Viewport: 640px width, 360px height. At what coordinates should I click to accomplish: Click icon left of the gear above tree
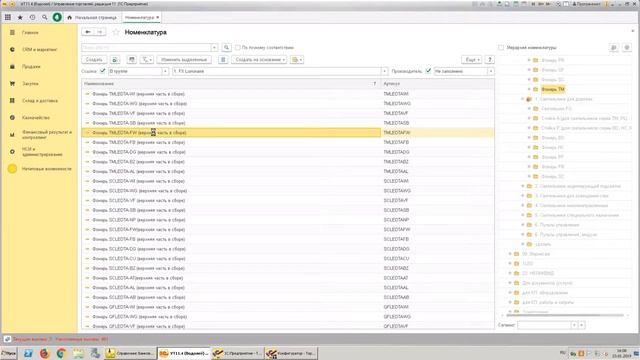tap(614, 48)
